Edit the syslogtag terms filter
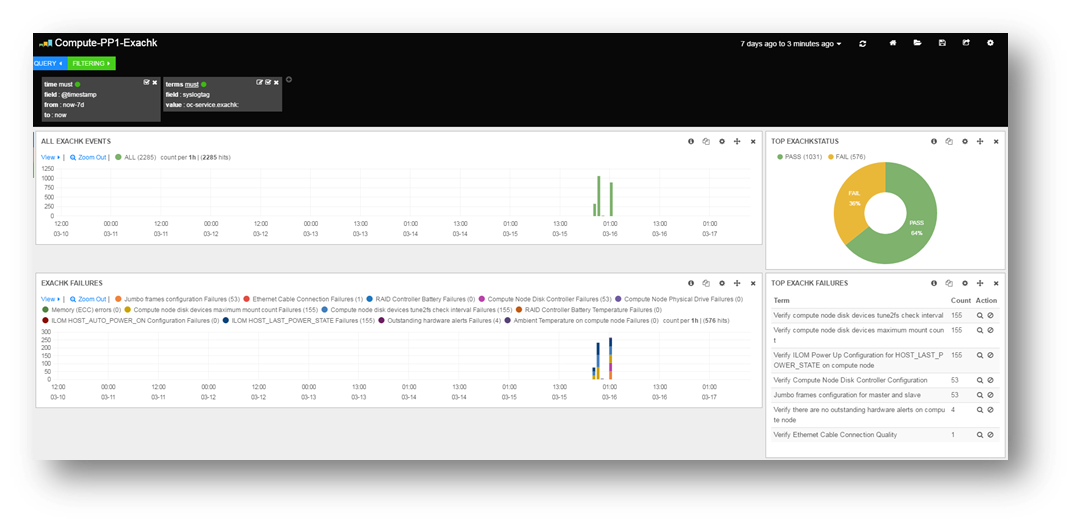Screen dimensions: 1073x525 (x=260, y=82)
